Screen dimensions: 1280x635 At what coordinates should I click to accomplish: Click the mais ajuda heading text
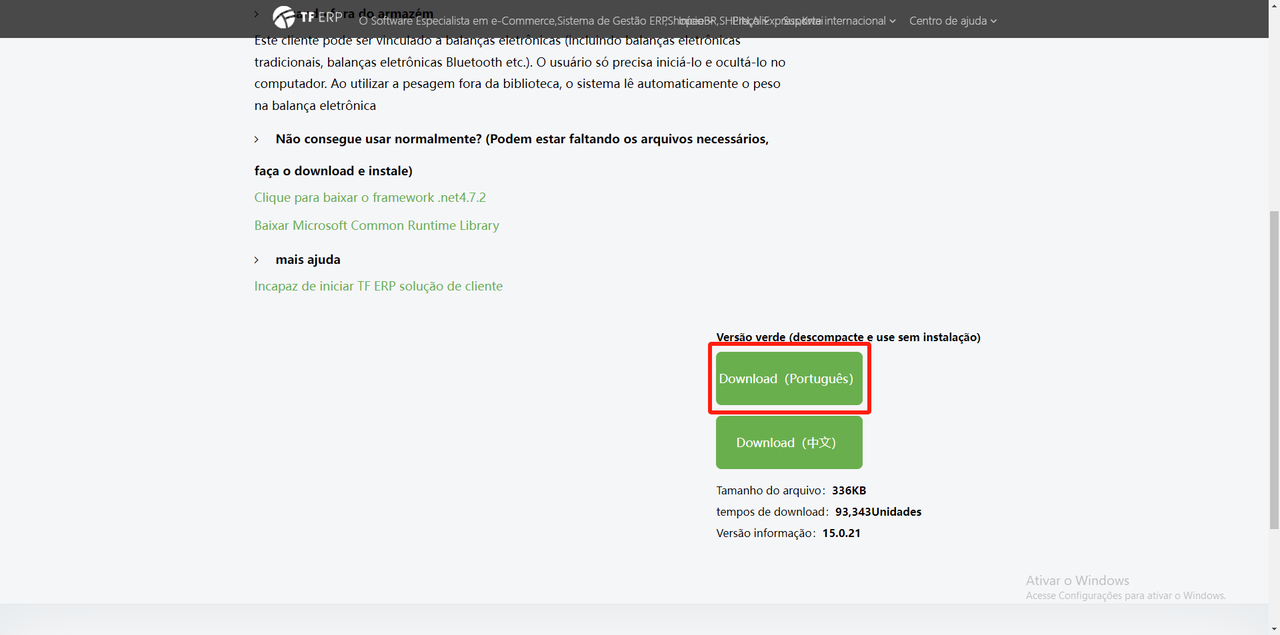pyautogui.click(x=308, y=260)
